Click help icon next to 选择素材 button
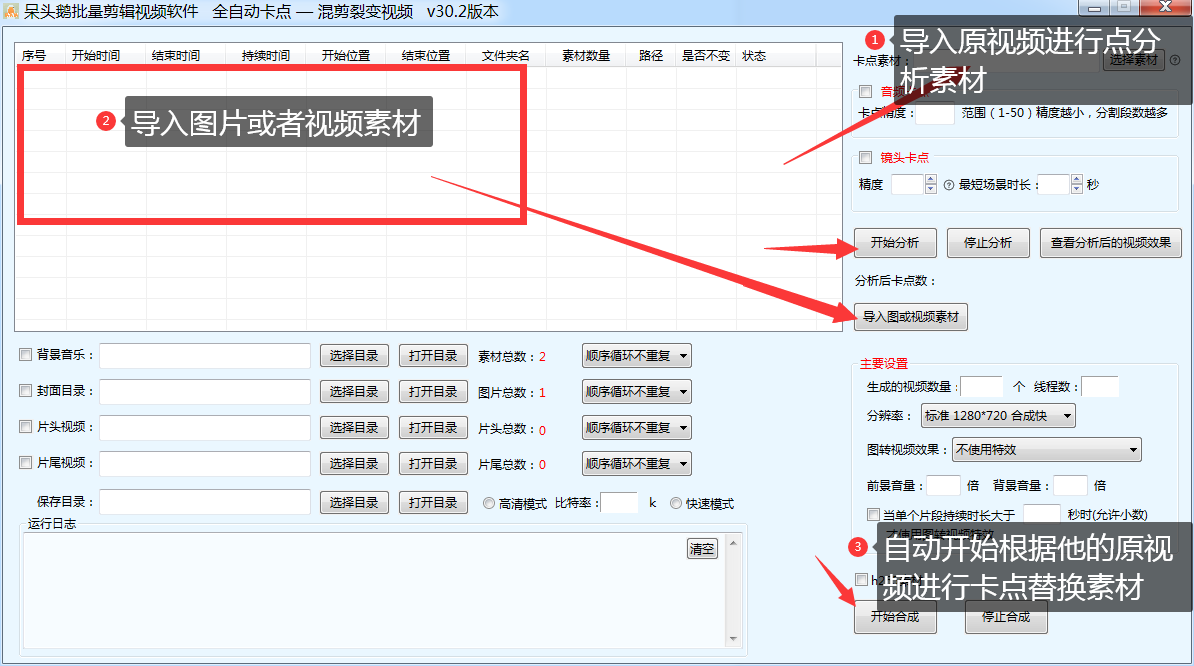 [x=1175, y=60]
